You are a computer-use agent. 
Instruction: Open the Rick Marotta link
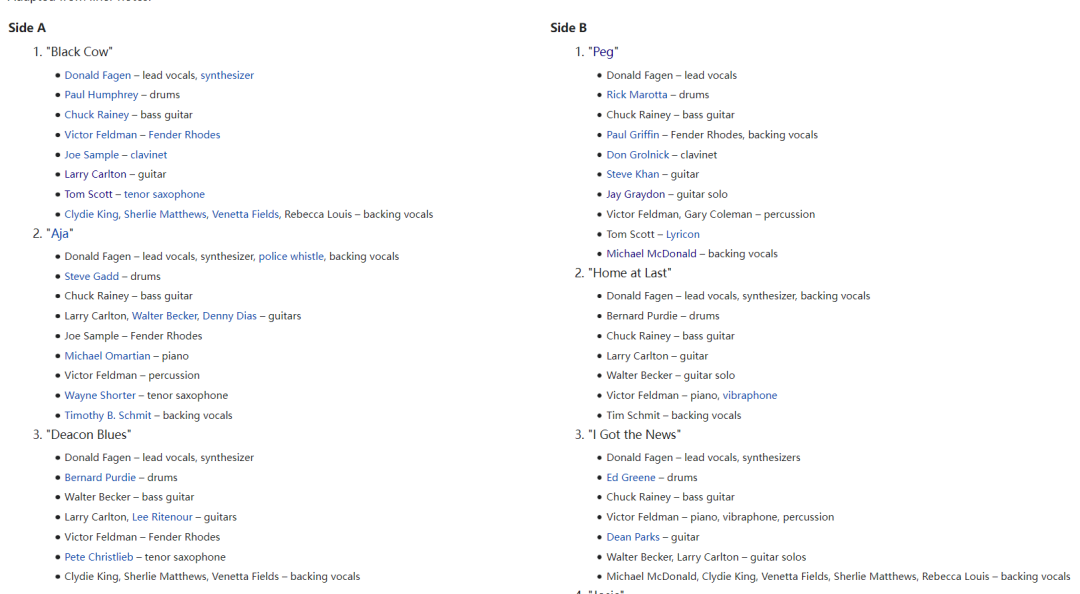[x=636, y=94]
